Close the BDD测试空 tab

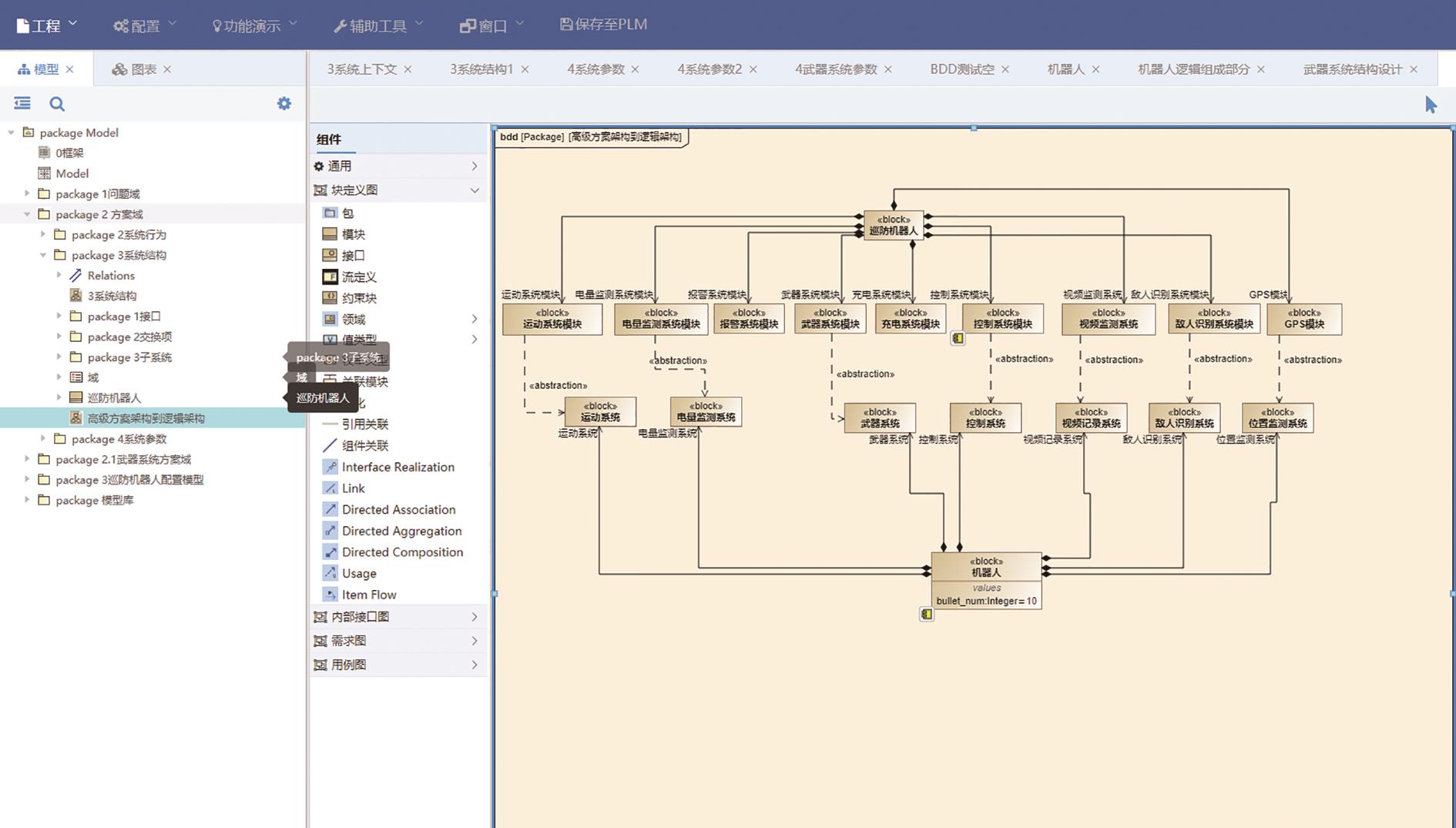tap(1005, 69)
